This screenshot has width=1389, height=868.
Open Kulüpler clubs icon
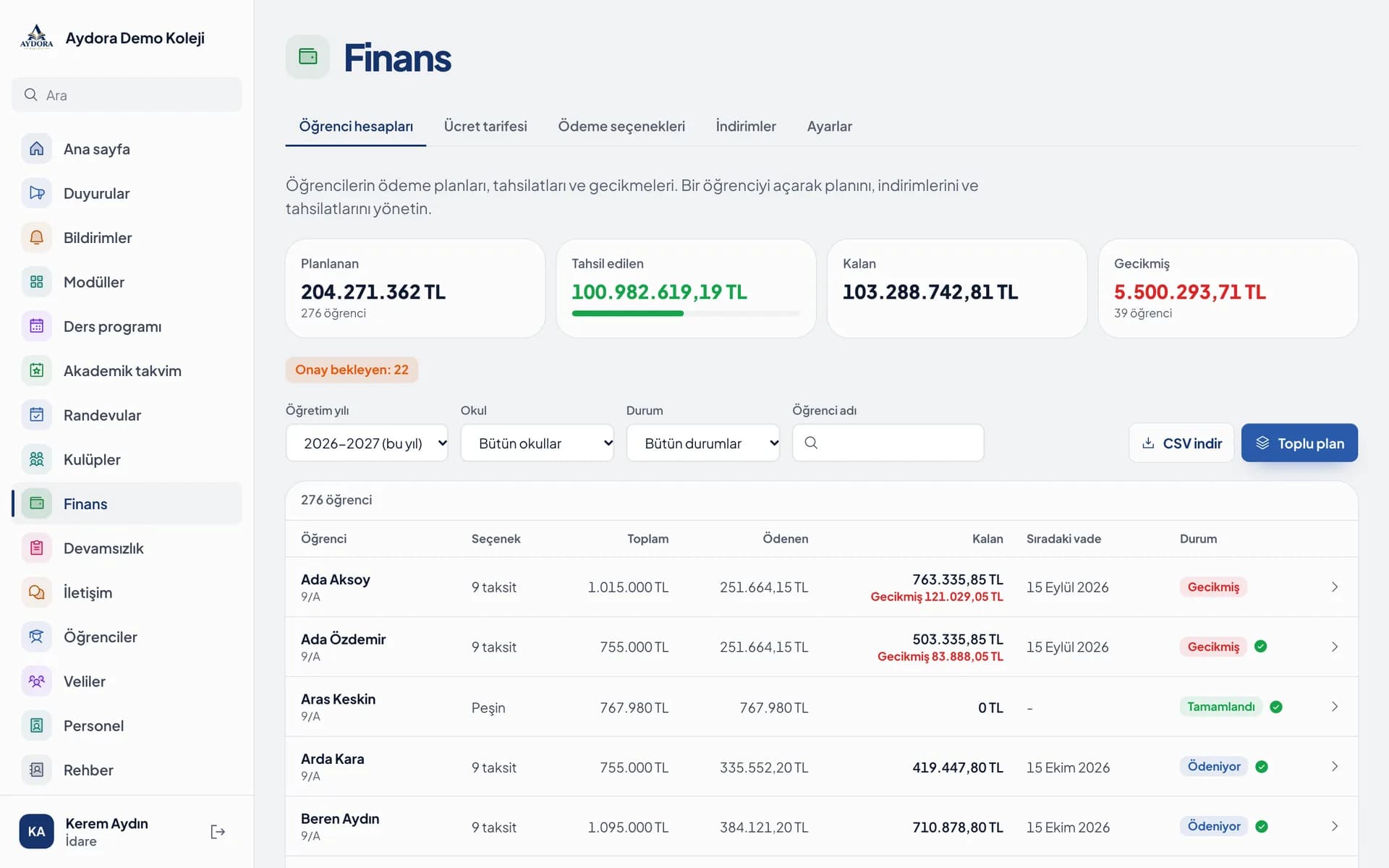tap(36, 459)
